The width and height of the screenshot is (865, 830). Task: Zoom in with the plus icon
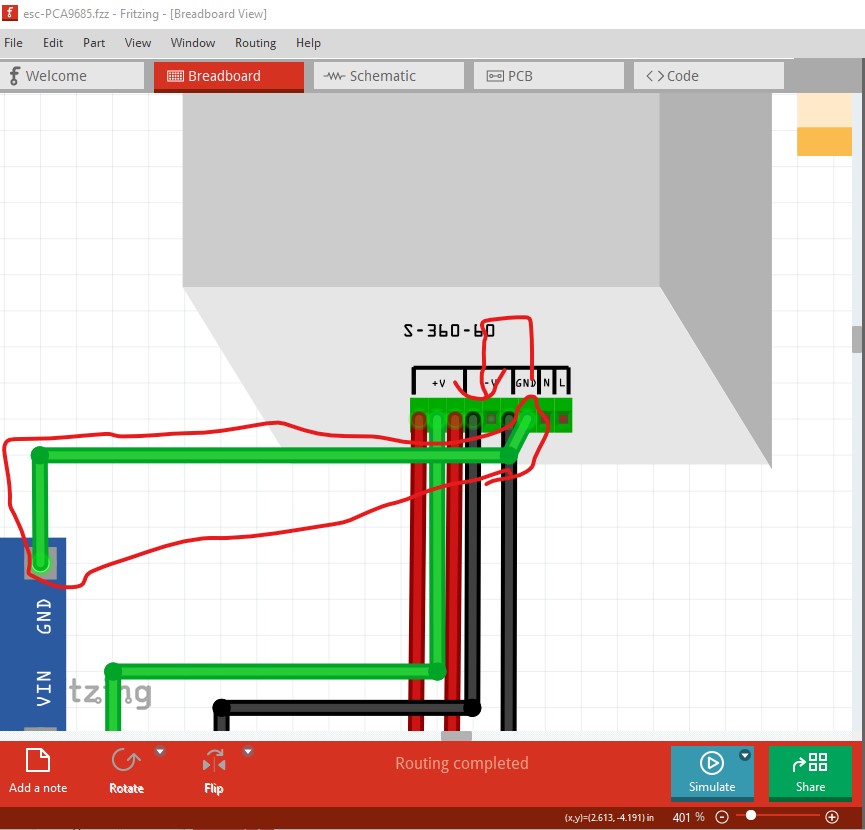pos(832,817)
